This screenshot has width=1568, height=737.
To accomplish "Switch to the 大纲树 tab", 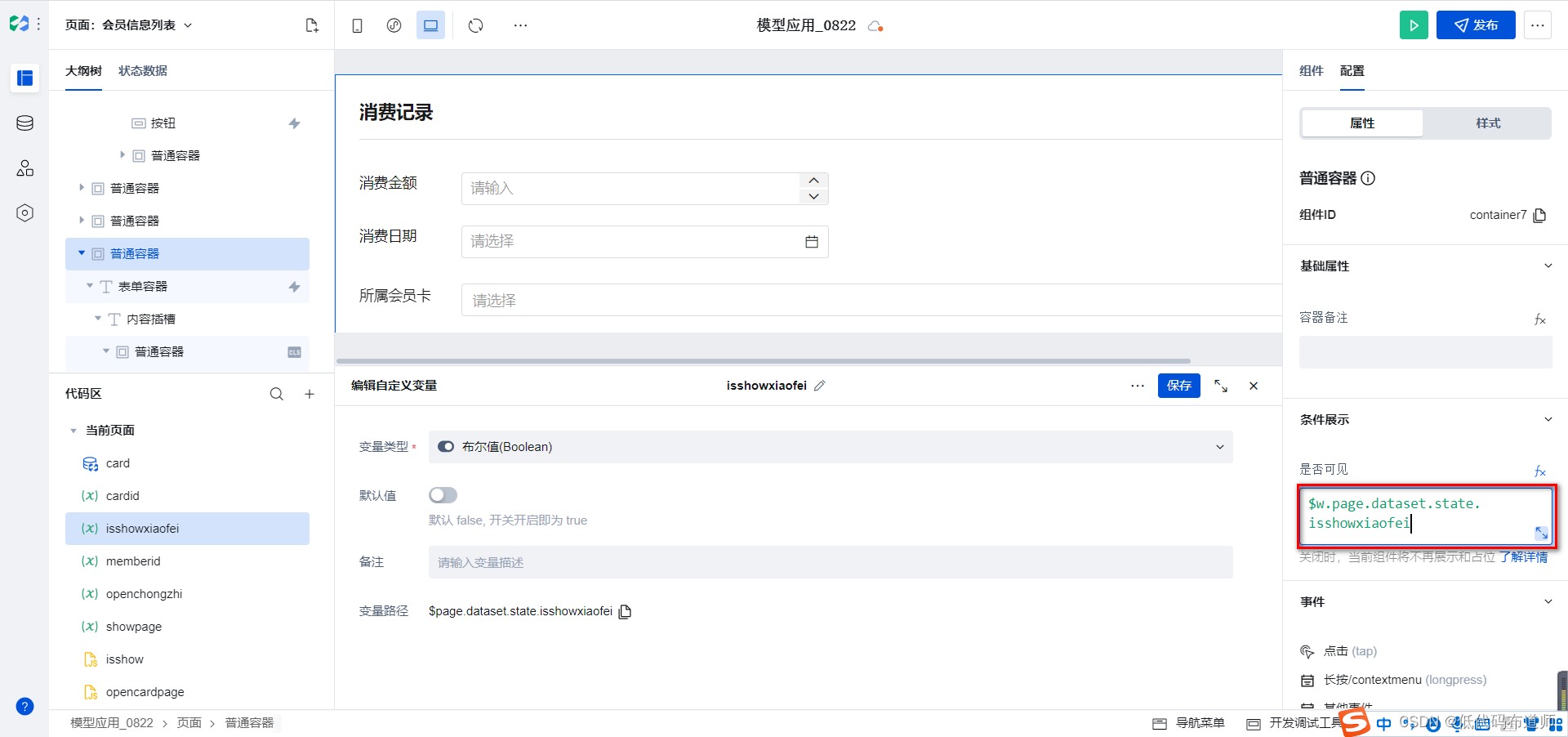I will pos(83,71).
